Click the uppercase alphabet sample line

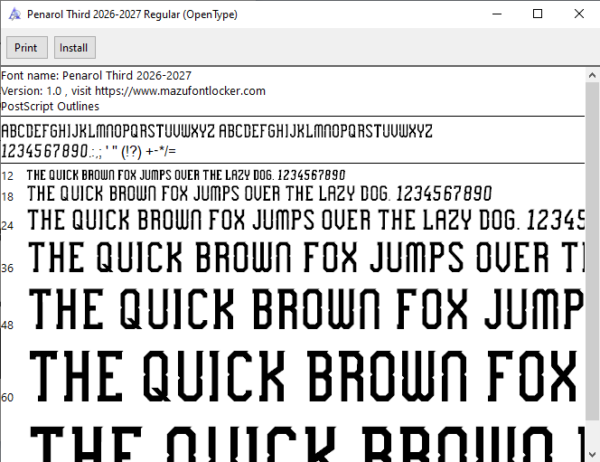pos(217,131)
